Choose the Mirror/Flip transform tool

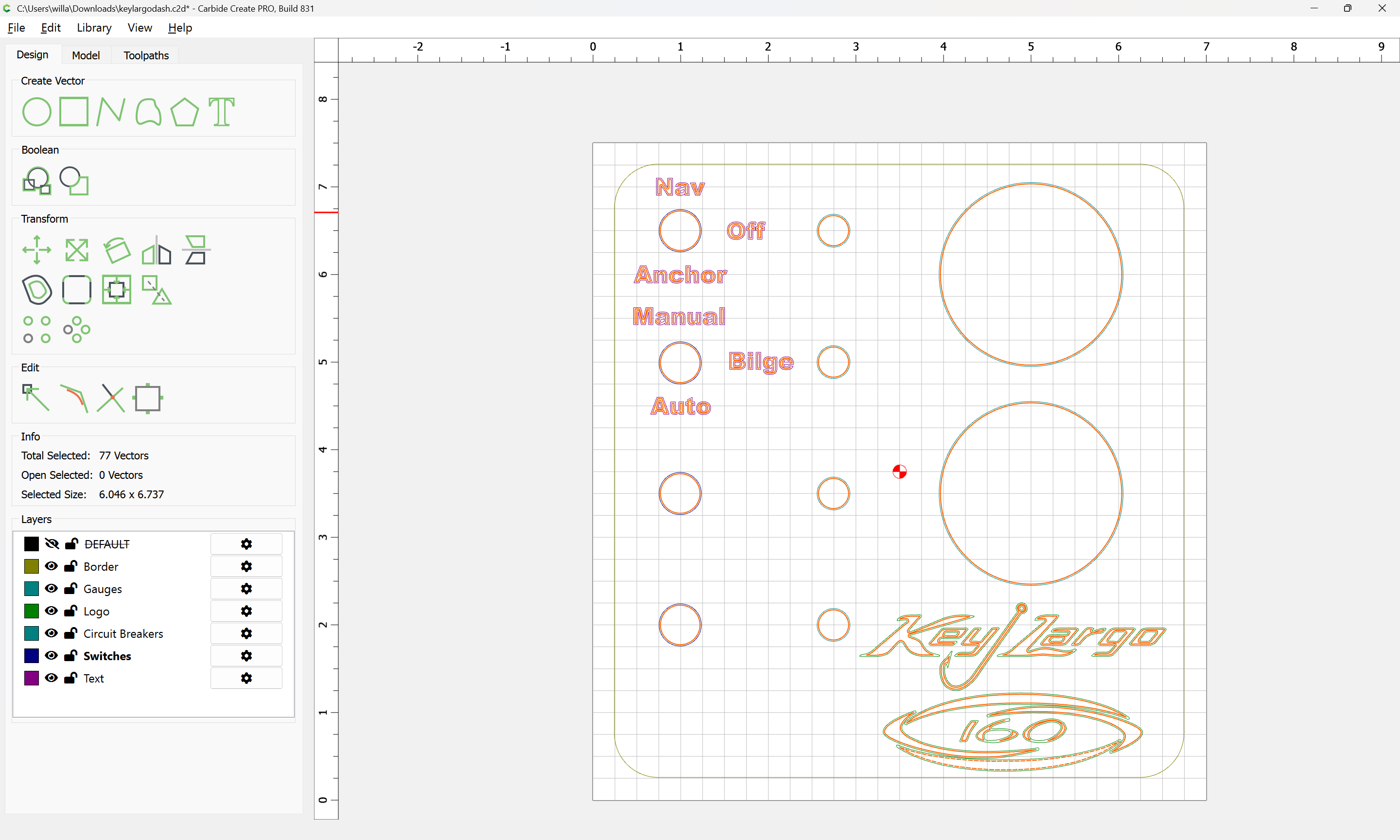156,250
